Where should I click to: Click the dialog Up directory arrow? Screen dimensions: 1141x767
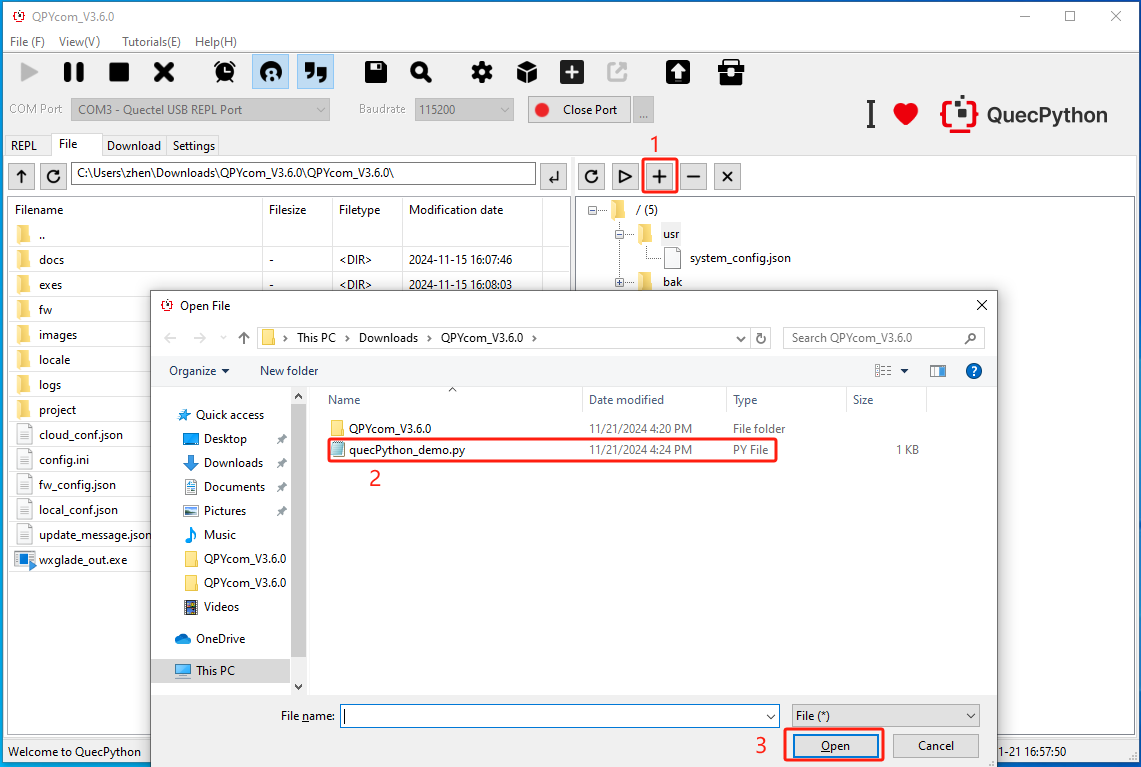tap(244, 338)
